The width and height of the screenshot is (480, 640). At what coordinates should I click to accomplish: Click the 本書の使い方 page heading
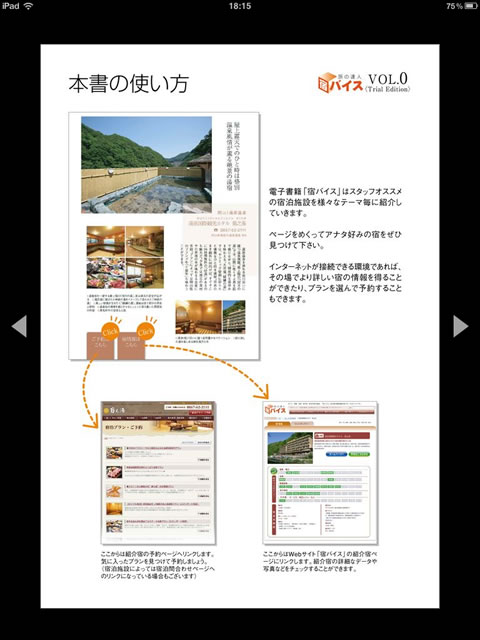point(129,84)
